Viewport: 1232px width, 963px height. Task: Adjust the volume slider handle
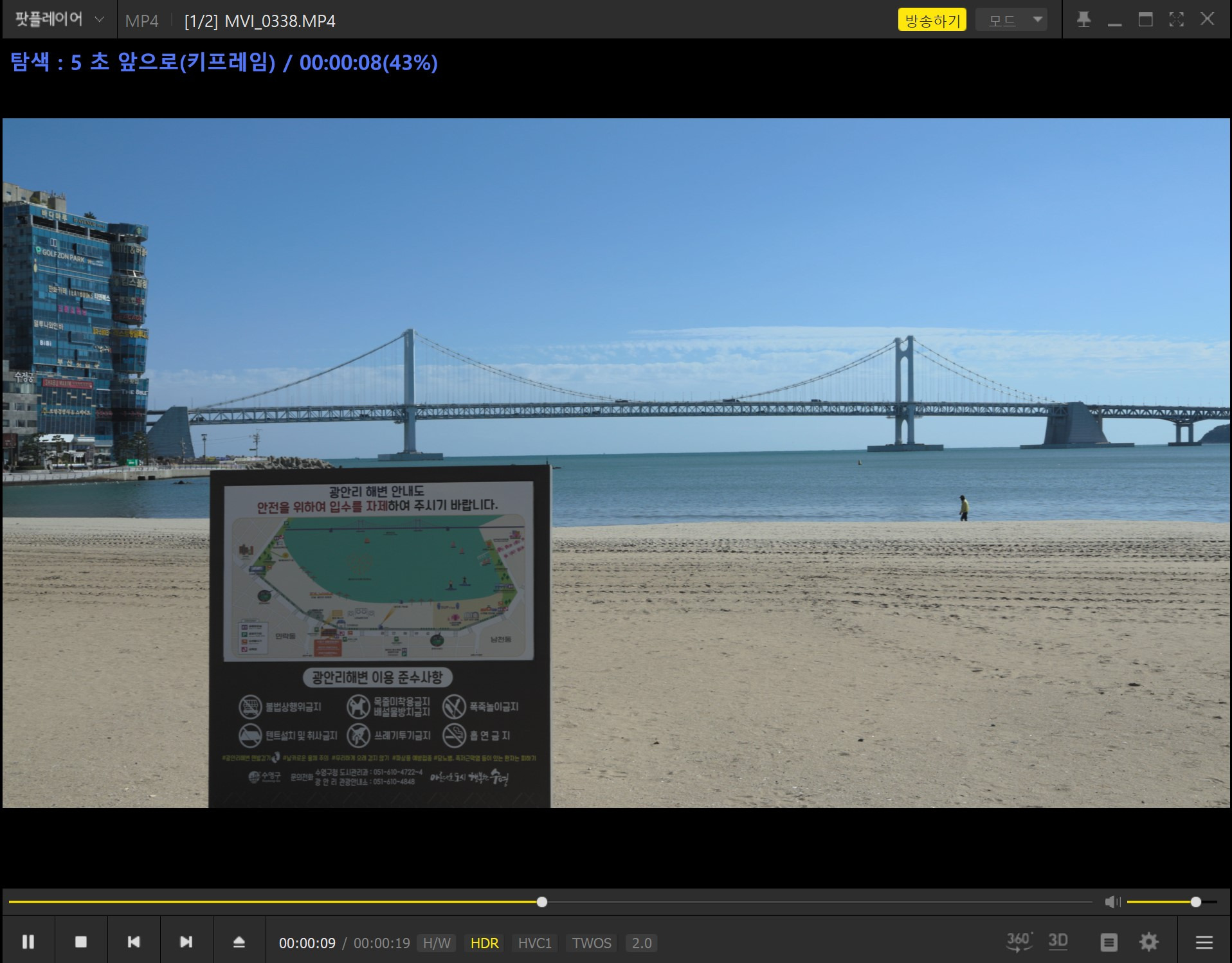click(1195, 902)
